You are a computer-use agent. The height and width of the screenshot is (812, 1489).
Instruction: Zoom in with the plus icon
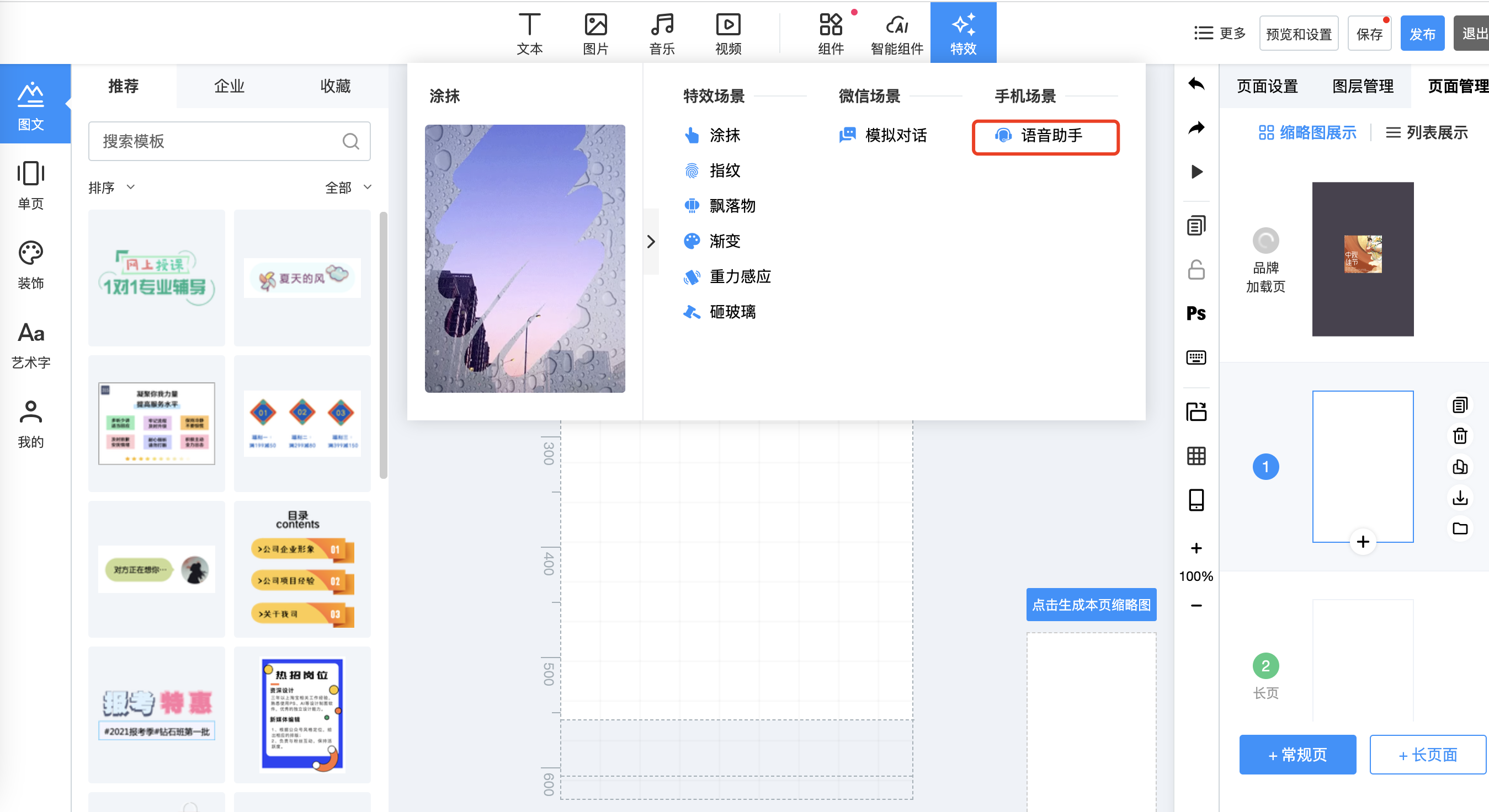pos(1196,548)
